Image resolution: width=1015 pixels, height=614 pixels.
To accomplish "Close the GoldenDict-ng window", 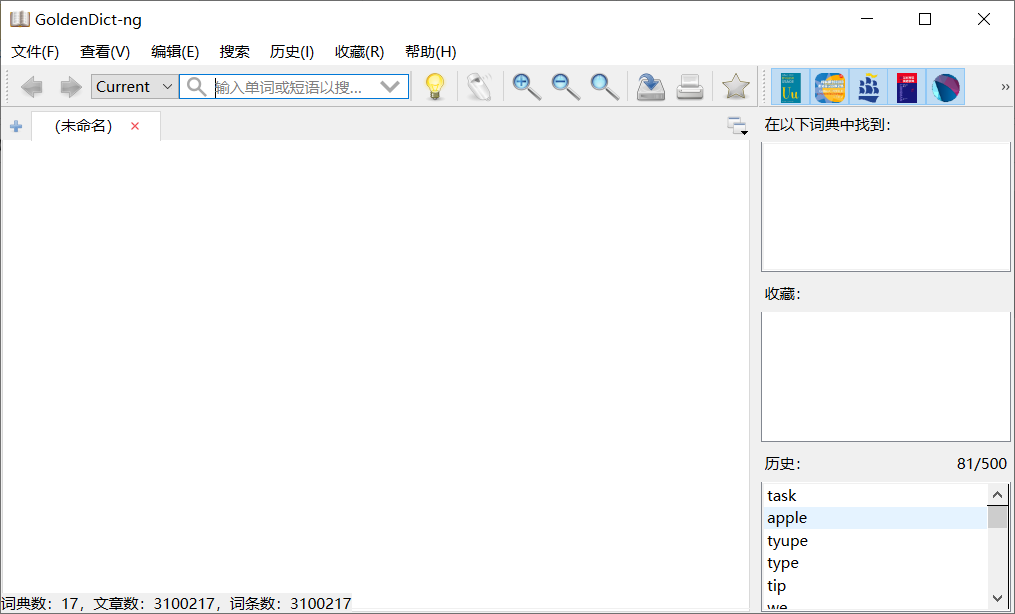I will click(984, 19).
